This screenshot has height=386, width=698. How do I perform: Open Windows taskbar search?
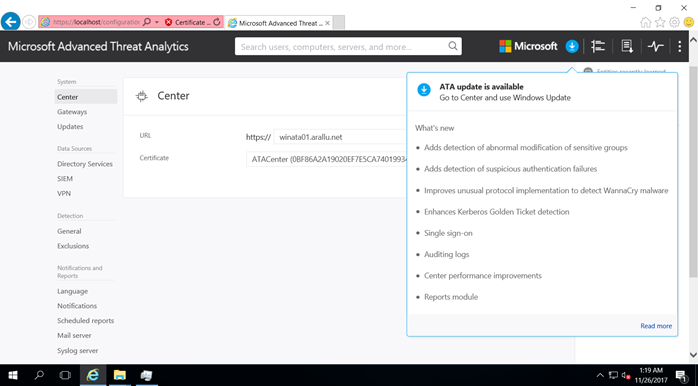click(39, 375)
